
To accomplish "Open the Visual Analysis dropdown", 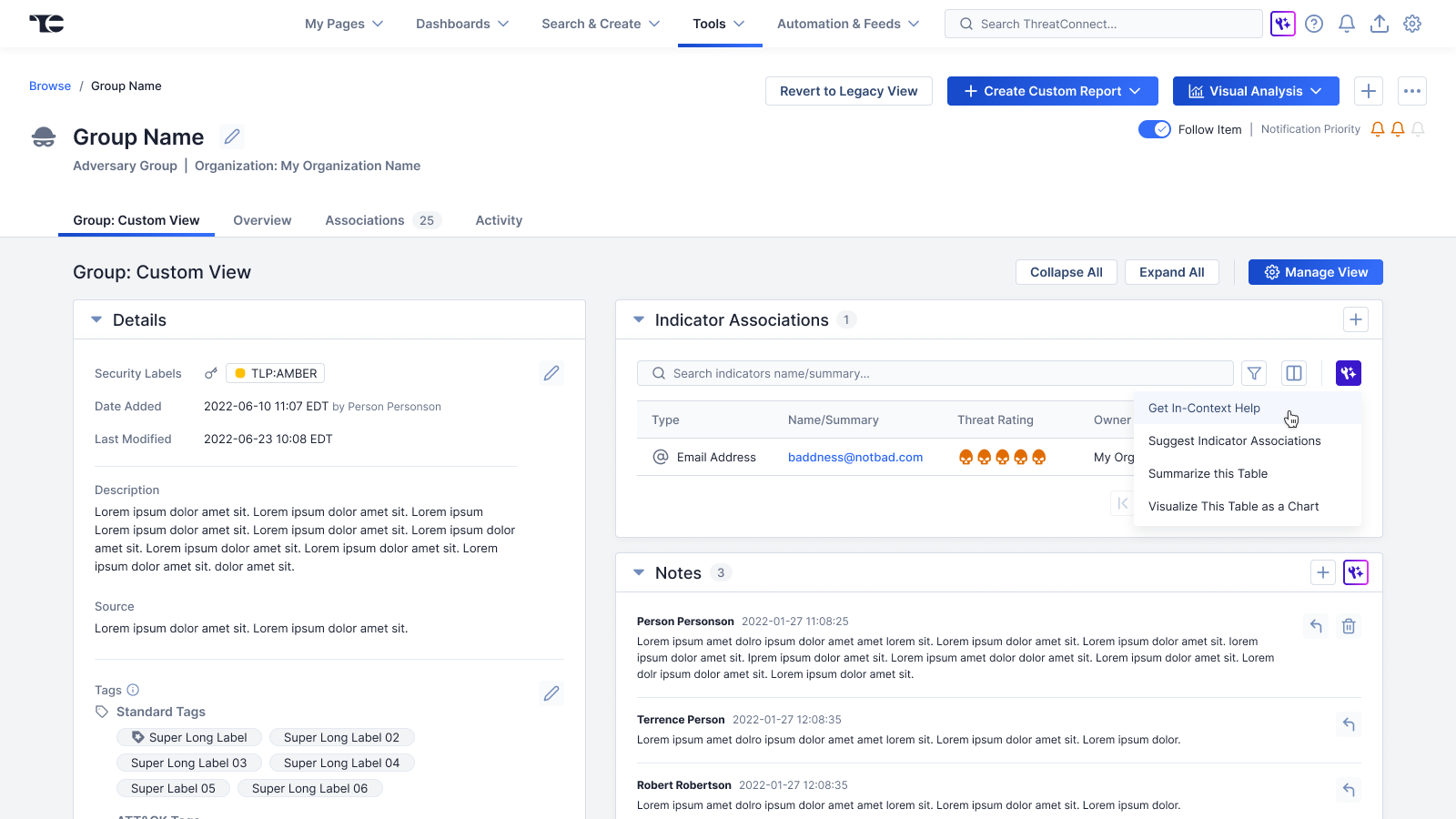I will coord(1256,91).
